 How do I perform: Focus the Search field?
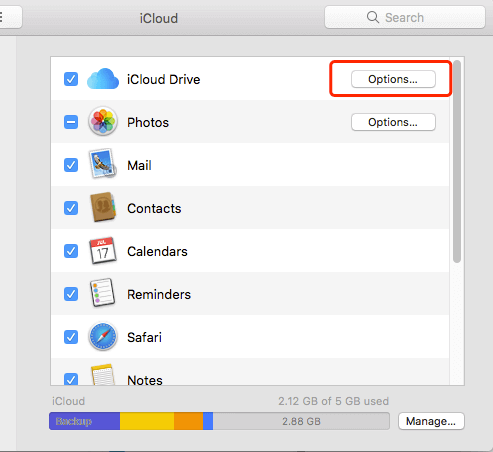coord(405,17)
